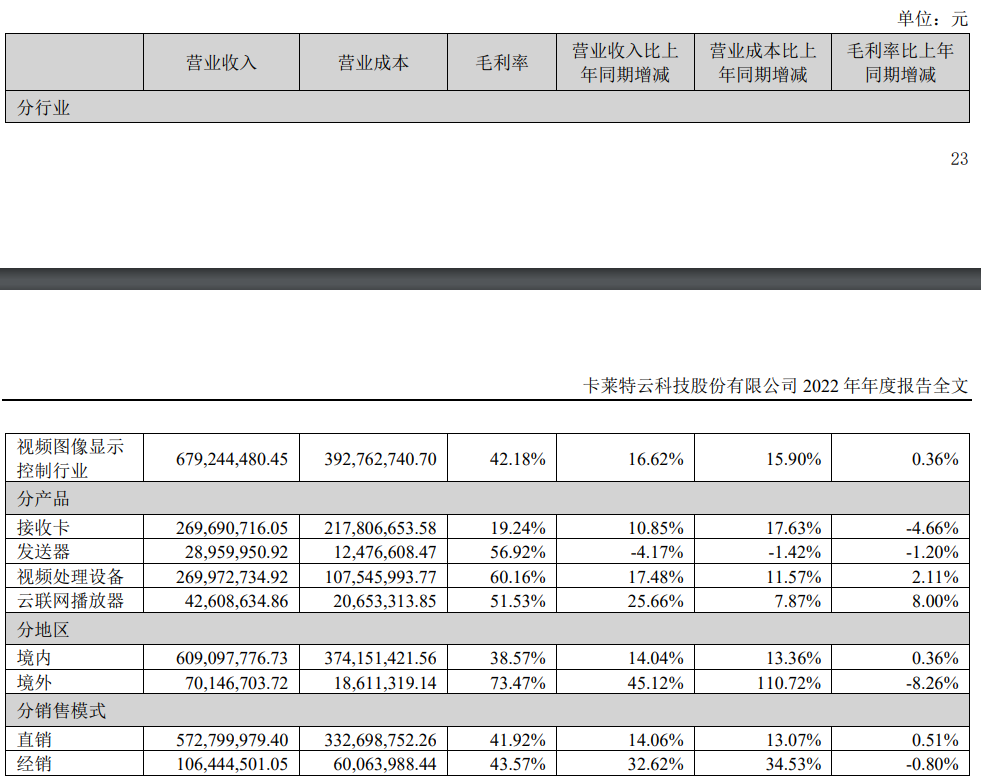Select value 18,611,319.14
Screen dimensions: 981x779
point(385,683)
